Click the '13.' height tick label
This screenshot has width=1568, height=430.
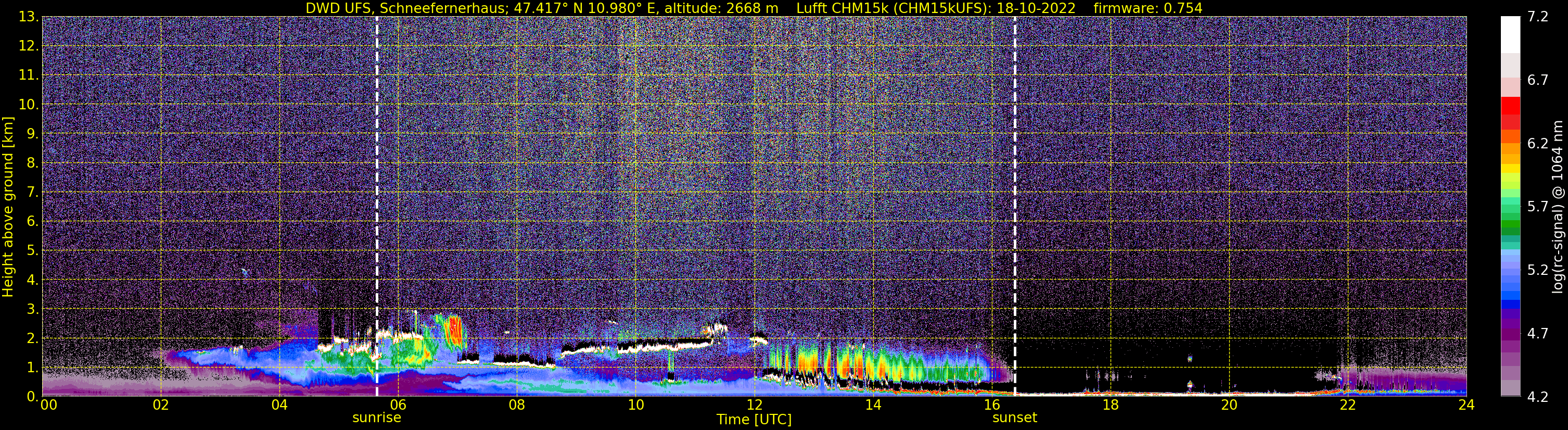(x=29, y=17)
